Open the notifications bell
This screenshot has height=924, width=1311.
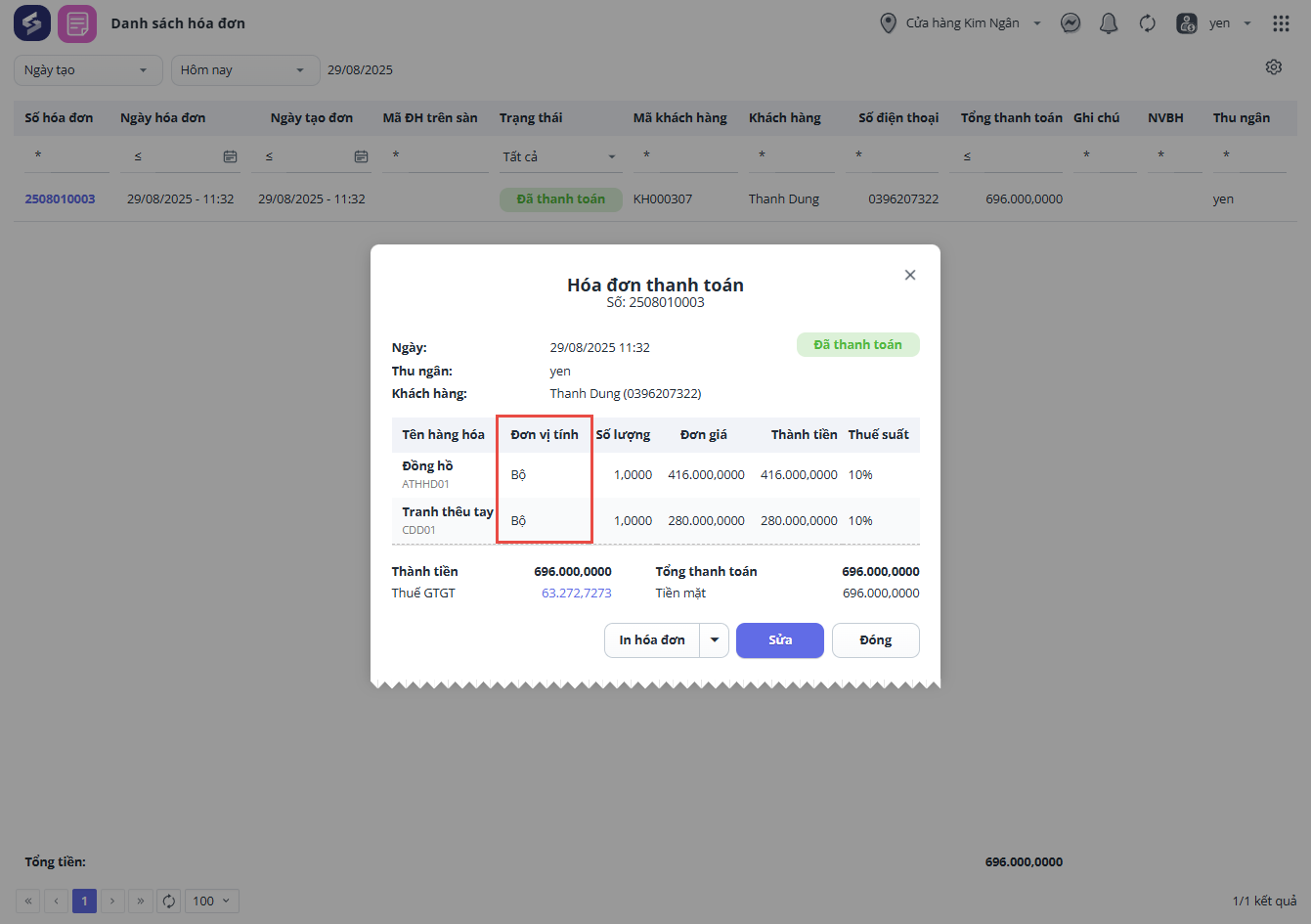[1109, 23]
